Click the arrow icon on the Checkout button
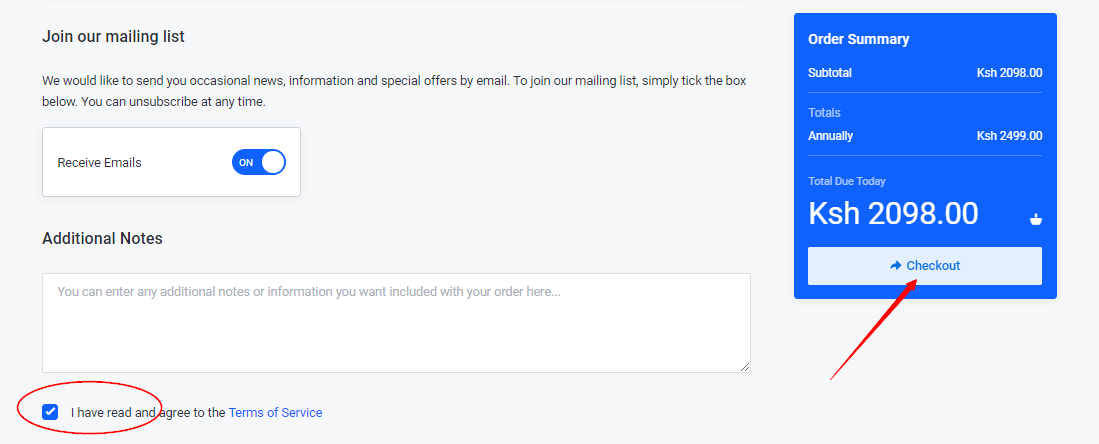 tap(895, 266)
